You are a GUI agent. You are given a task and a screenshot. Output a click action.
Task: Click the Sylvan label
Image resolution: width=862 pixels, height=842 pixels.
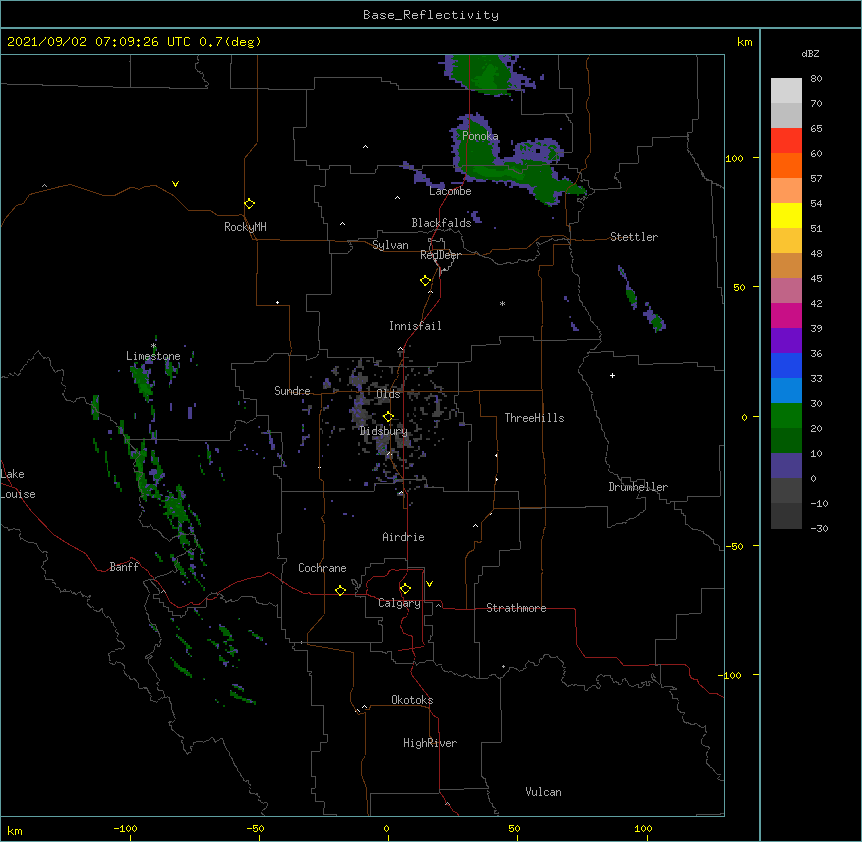[390, 245]
